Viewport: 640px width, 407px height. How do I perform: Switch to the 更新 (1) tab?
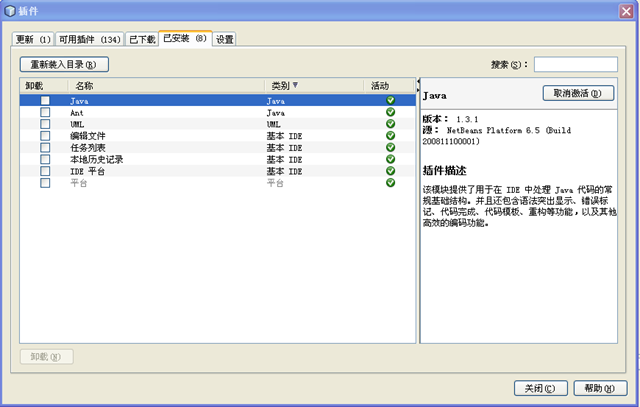pyautogui.click(x=33, y=39)
